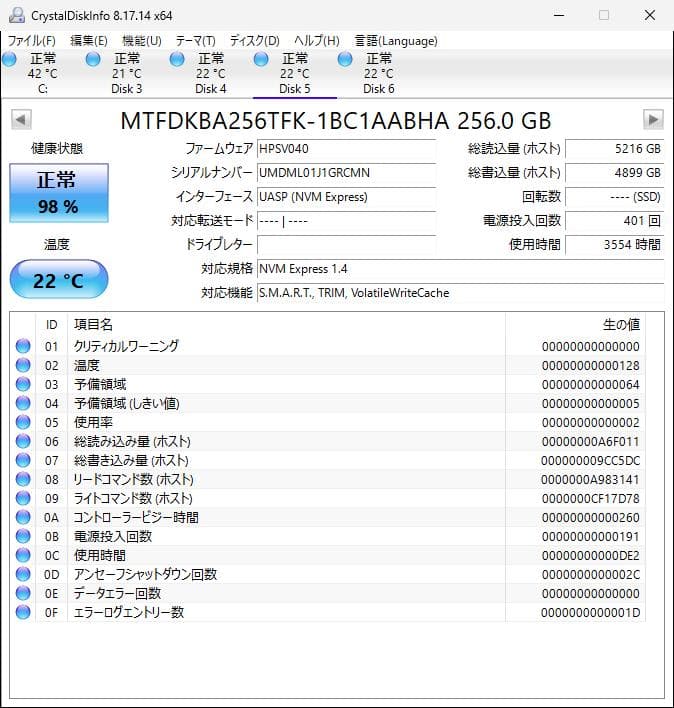Click the interface field UASP (NVM Express)
This screenshot has height=708, width=674.
tap(346, 197)
